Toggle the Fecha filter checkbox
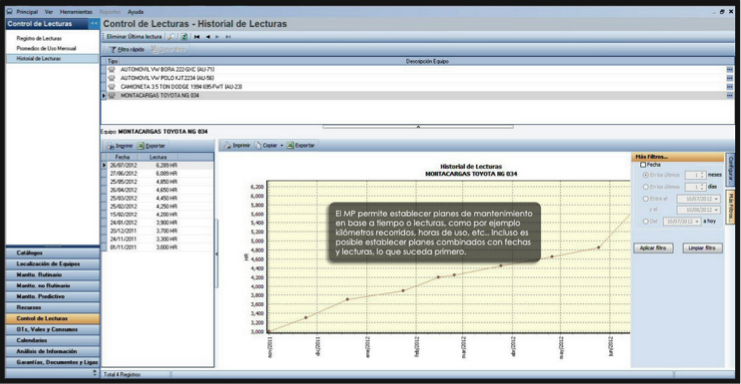The width and height of the screenshot is (741, 384). 643,165
